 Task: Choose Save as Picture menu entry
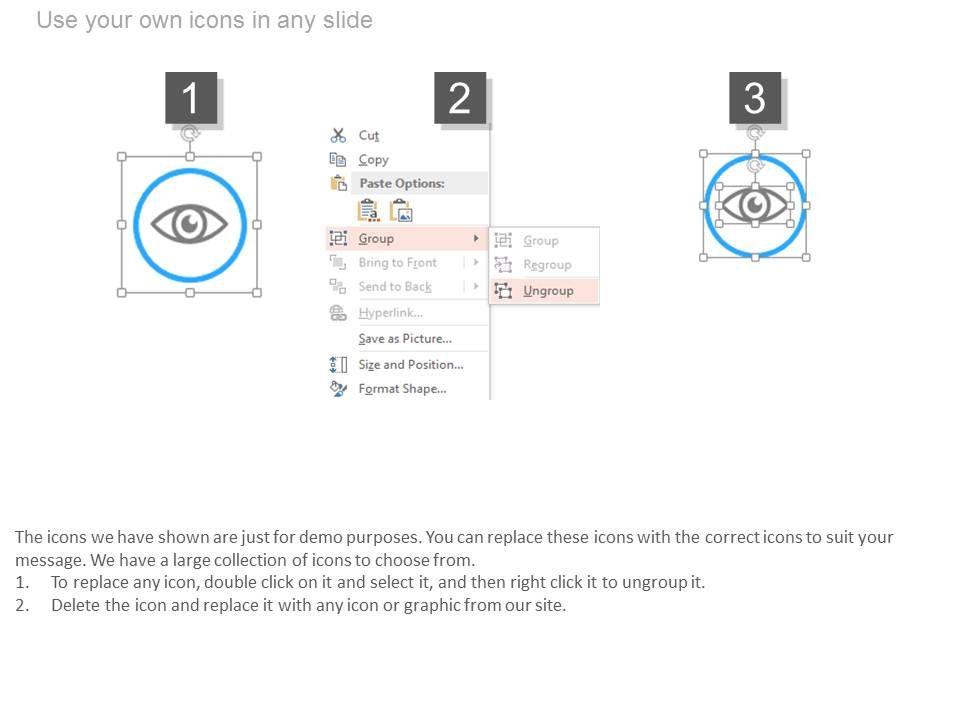coord(405,339)
